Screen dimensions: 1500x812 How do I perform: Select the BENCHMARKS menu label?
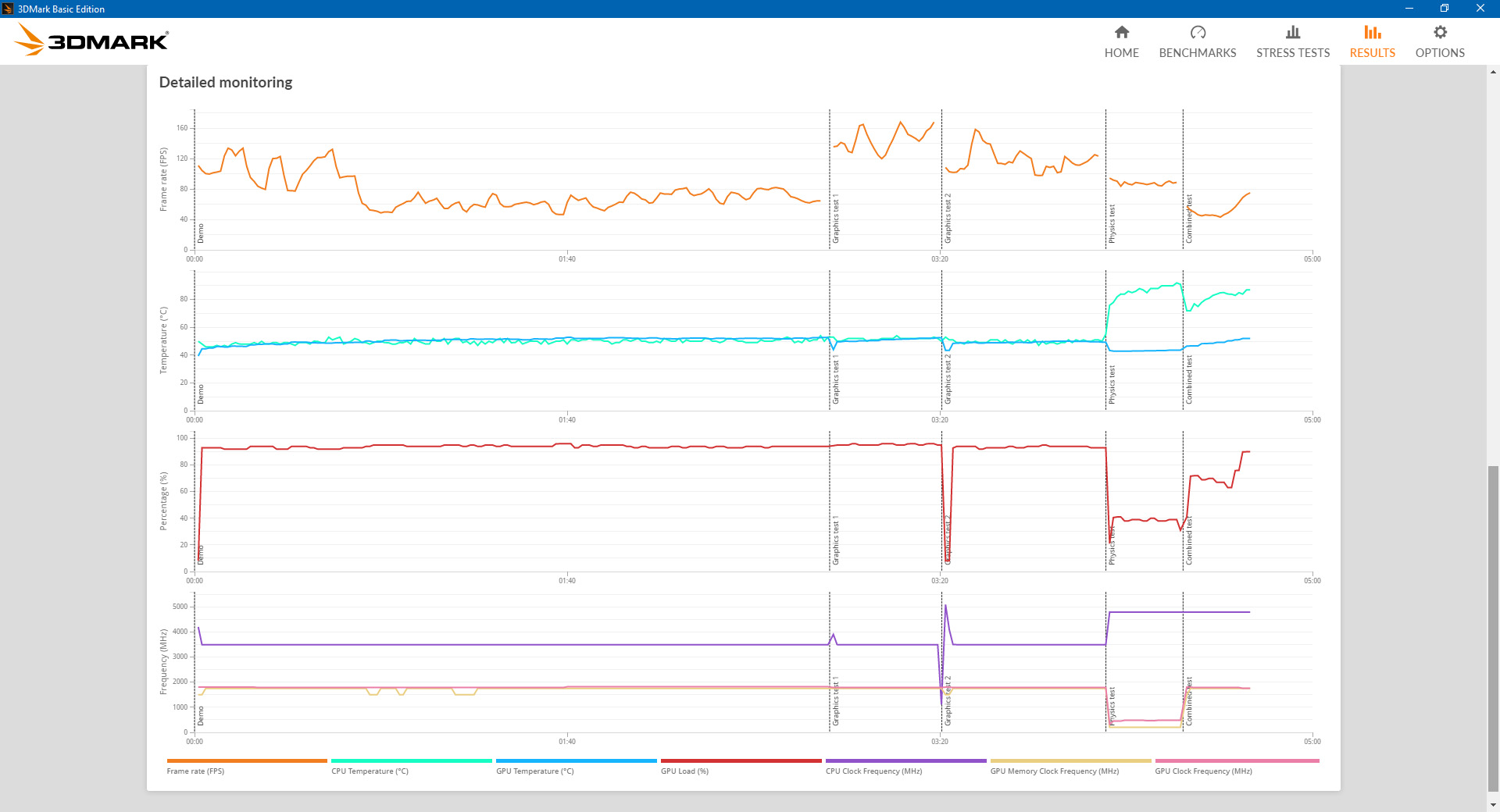1198,53
